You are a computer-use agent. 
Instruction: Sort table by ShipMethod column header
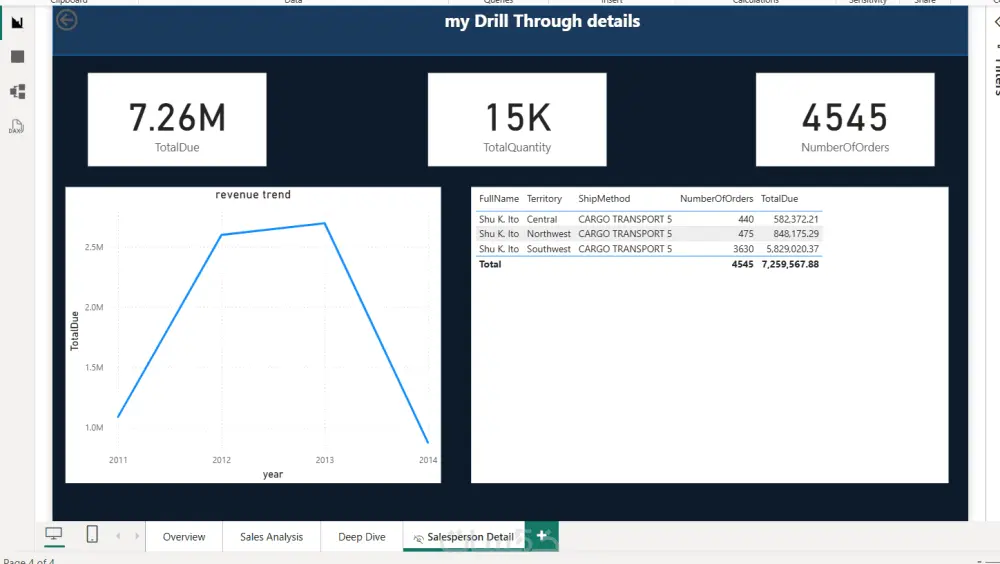[x=604, y=198]
